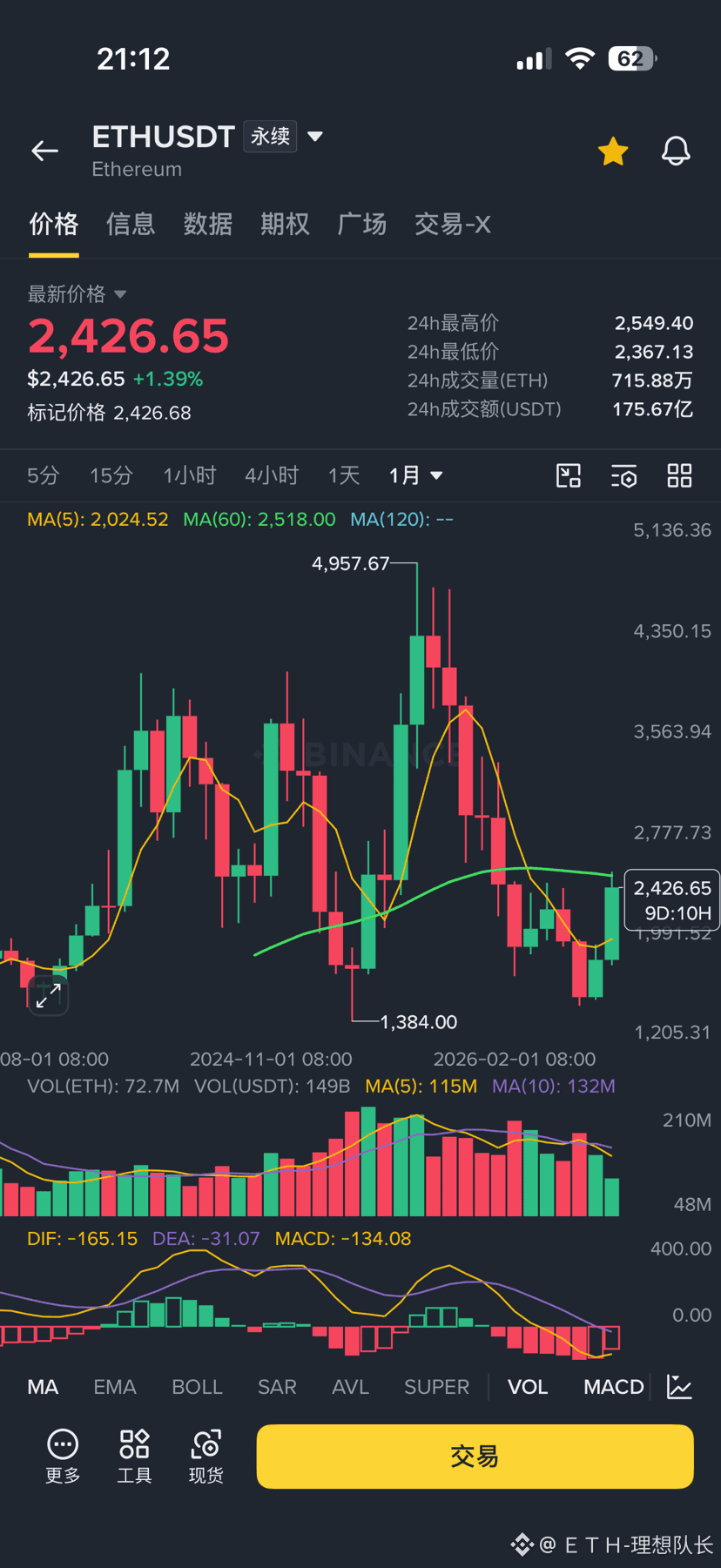Toggle the VOL sub-indicator
The height and width of the screenshot is (1568, 721).
tap(528, 1387)
